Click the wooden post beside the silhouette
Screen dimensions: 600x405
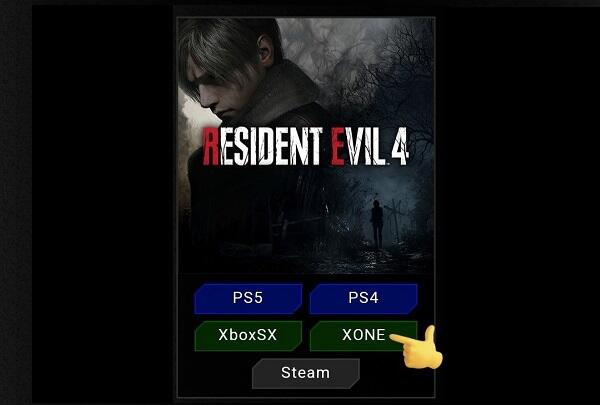[394, 222]
